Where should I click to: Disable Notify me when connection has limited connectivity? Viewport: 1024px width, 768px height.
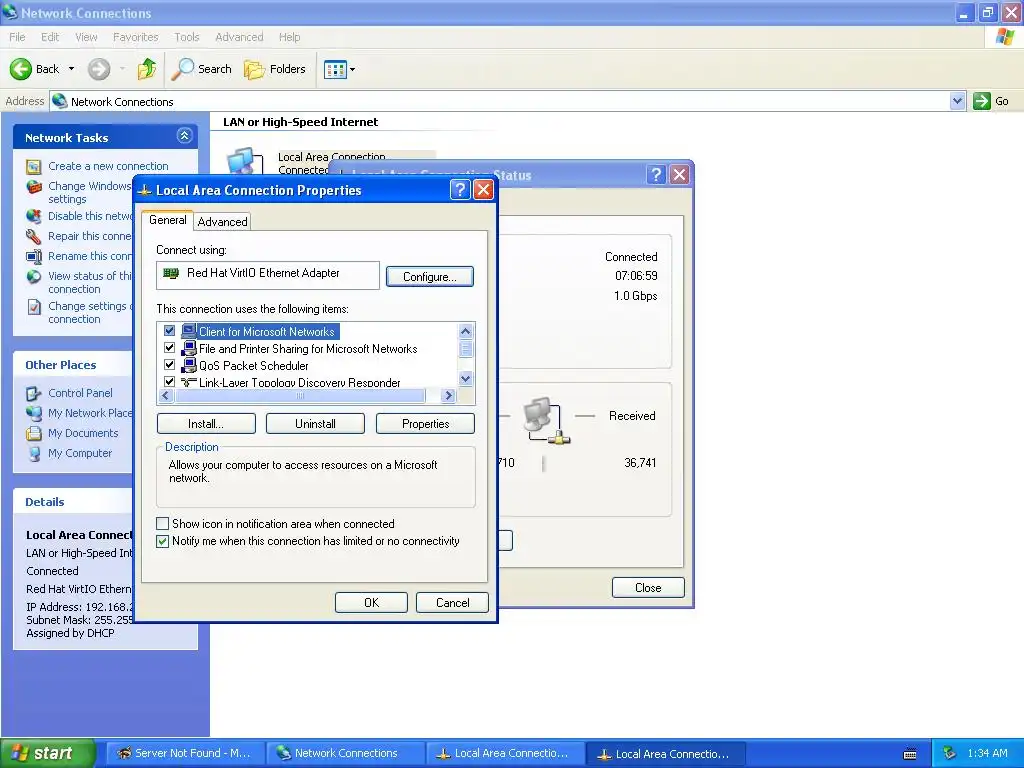pyautogui.click(x=163, y=541)
